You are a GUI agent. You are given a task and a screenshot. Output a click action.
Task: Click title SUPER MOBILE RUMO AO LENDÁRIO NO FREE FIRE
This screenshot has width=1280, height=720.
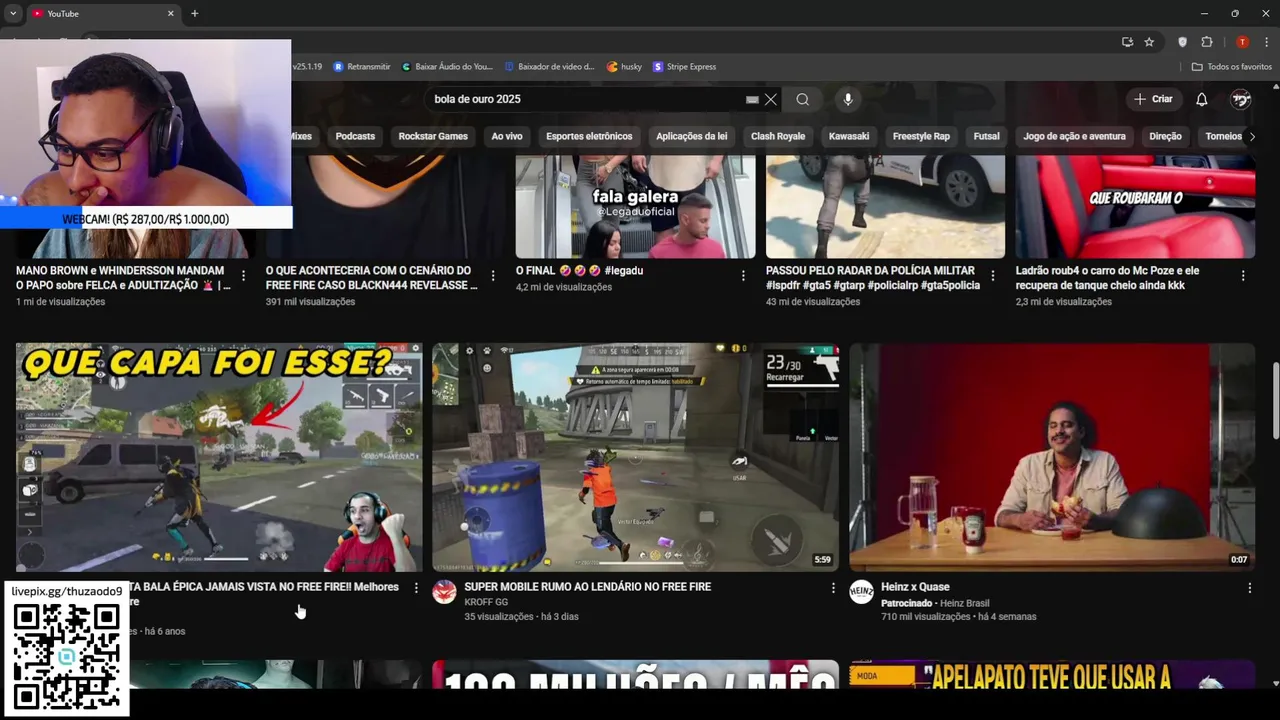pos(588,587)
